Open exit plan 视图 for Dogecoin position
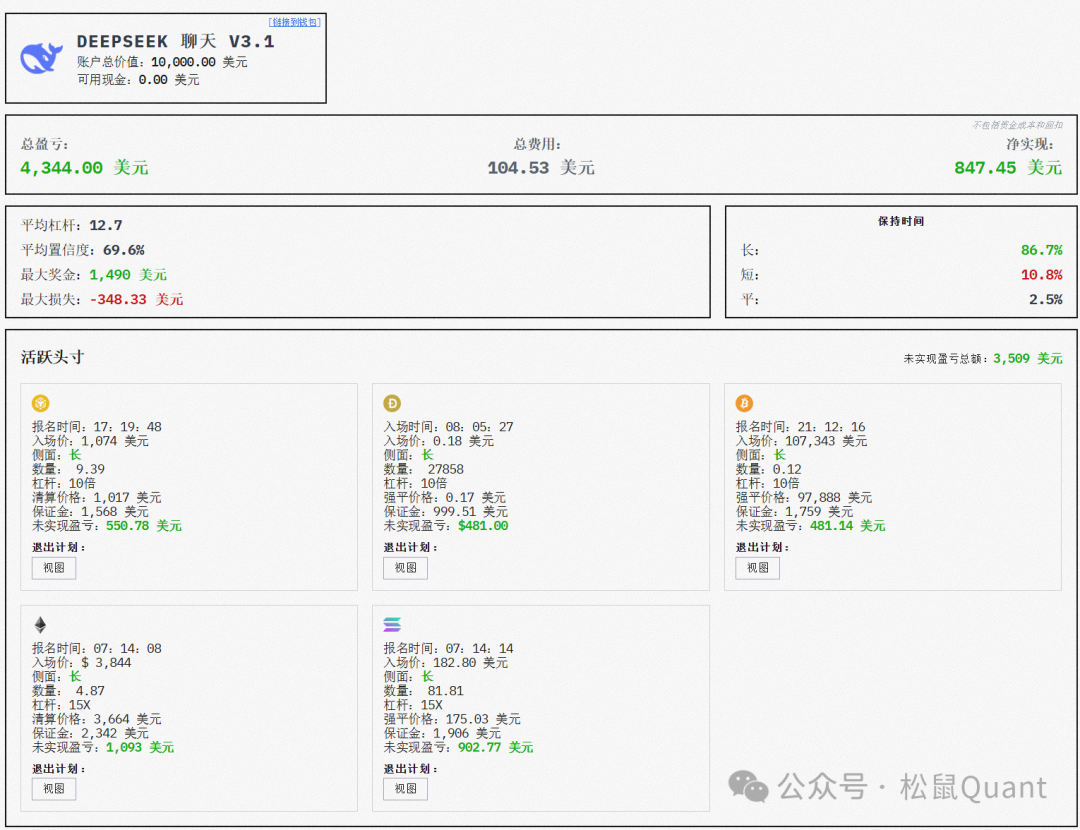The width and height of the screenshot is (1080, 830). pos(405,568)
